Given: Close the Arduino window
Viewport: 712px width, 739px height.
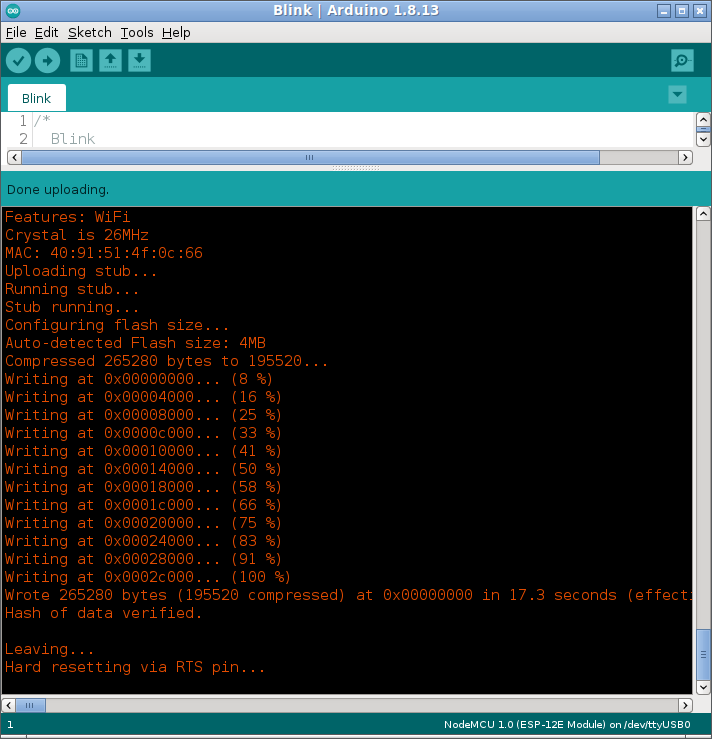Looking at the screenshot, I should coord(700,11).
